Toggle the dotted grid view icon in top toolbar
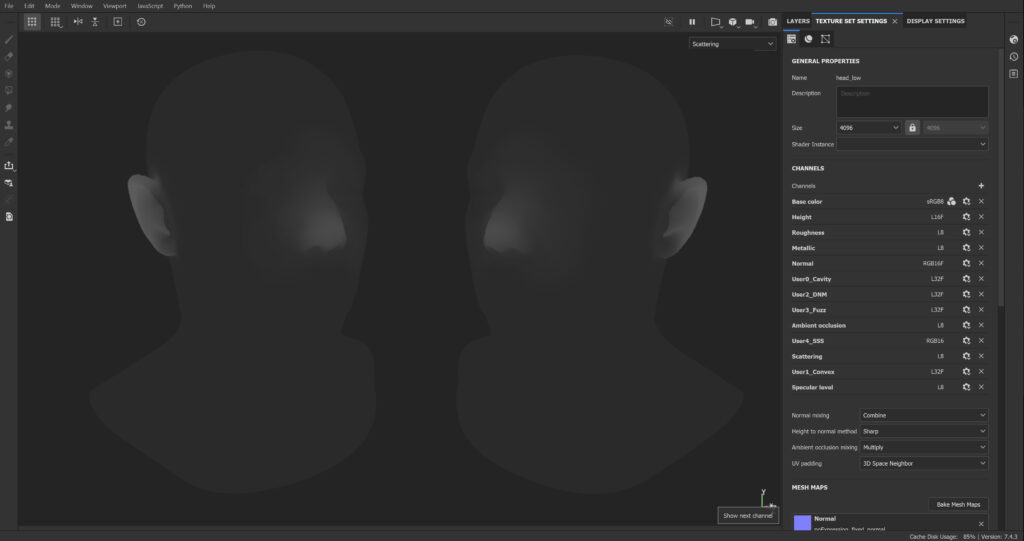Screen dimensions: 1024x541 [32, 22]
